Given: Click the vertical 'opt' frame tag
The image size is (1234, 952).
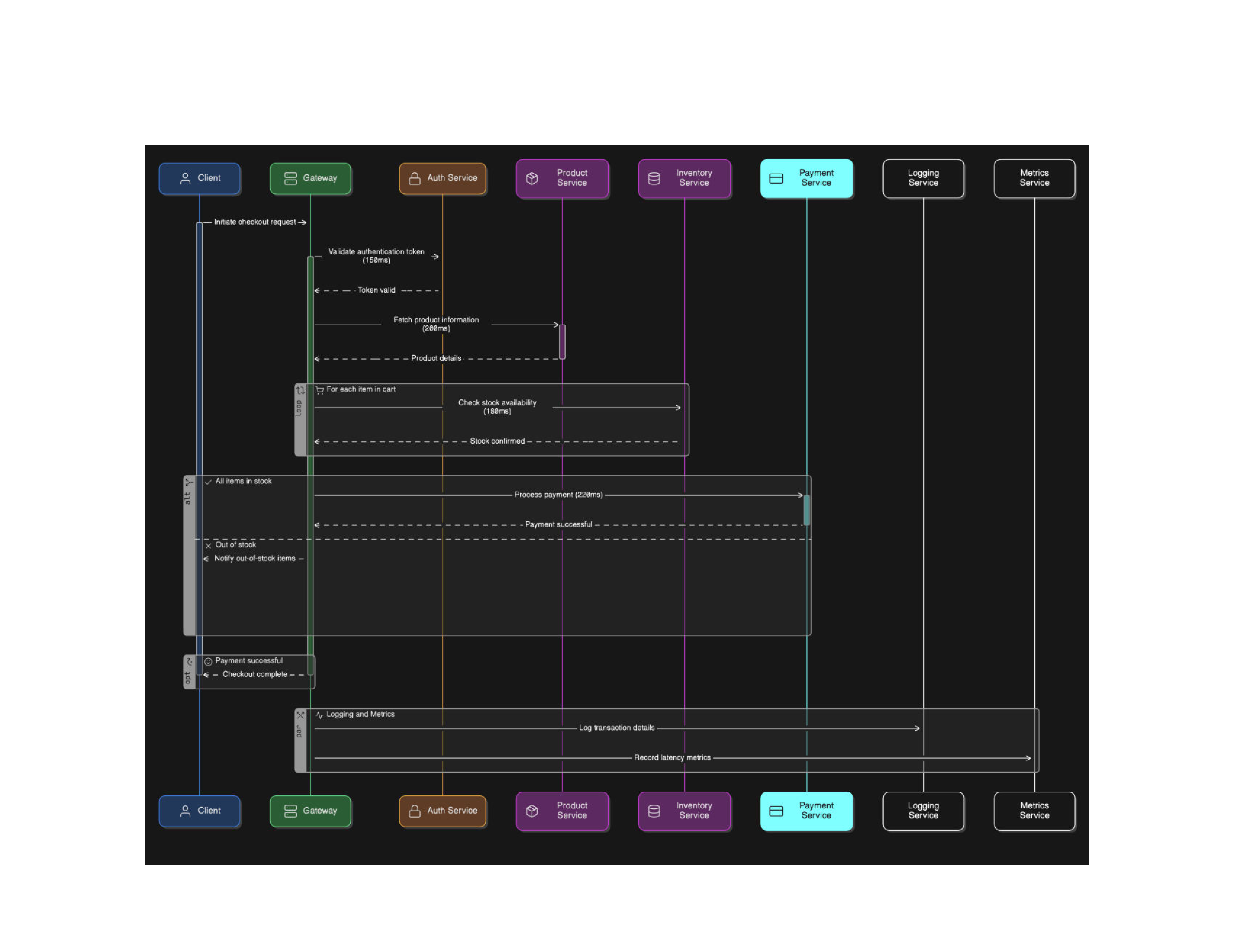Looking at the screenshot, I should tap(188, 678).
